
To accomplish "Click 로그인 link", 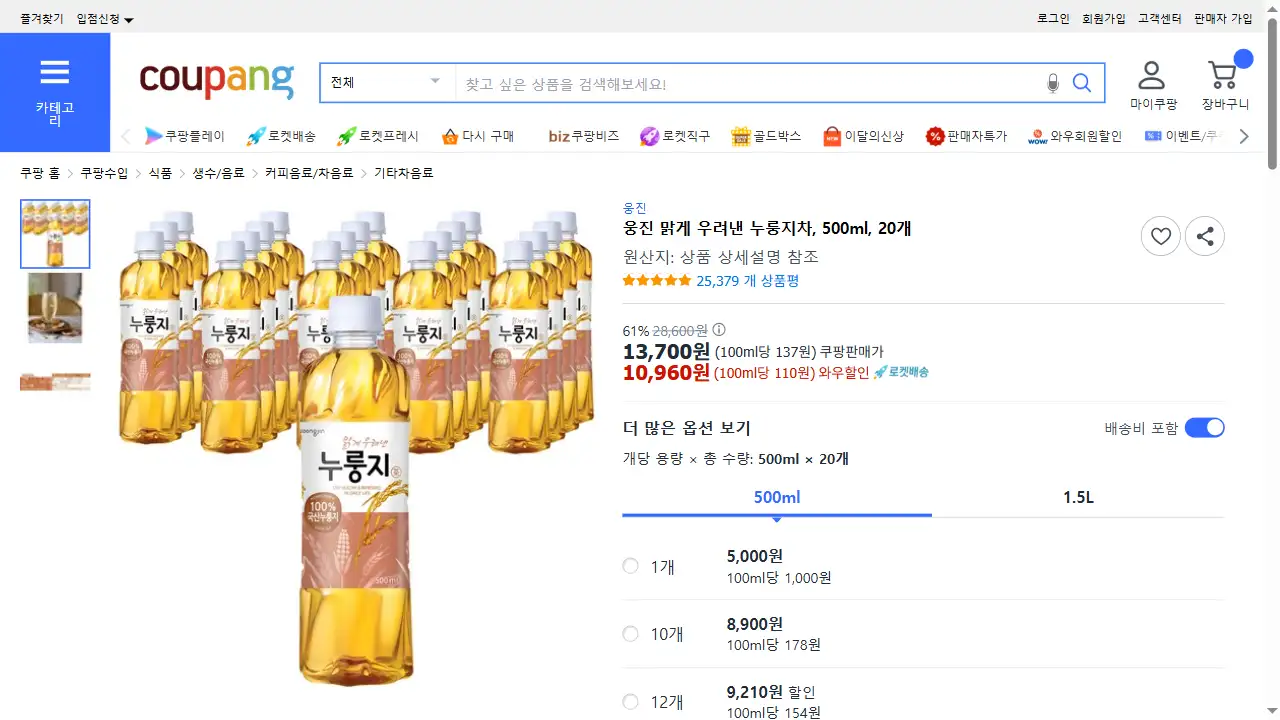I will pyautogui.click(x=1053, y=19).
